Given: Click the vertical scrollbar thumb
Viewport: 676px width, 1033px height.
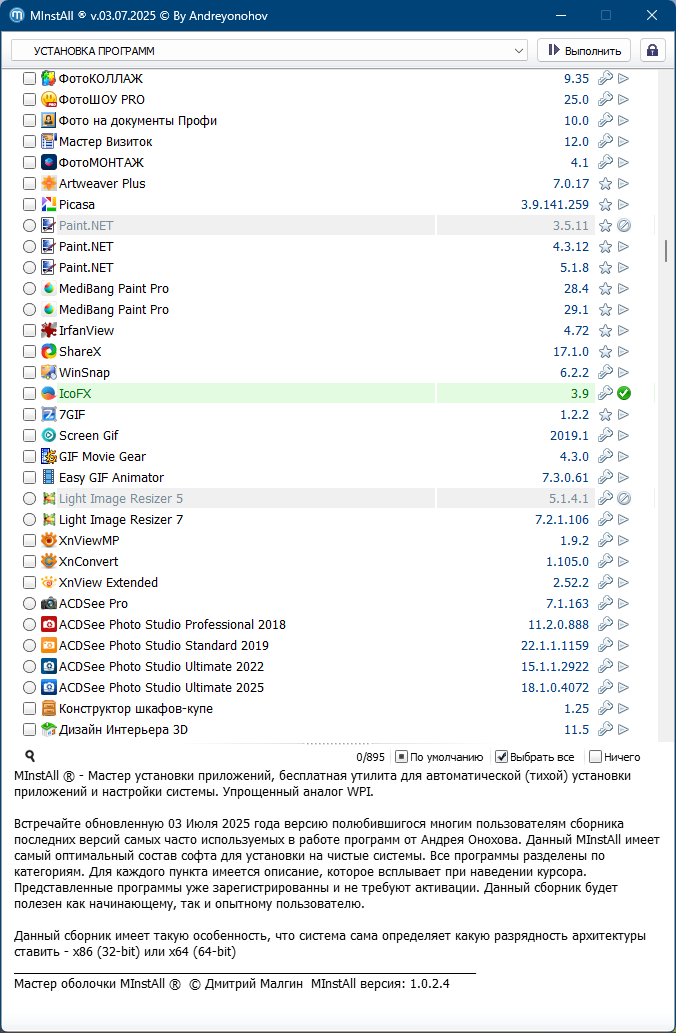Looking at the screenshot, I should pyautogui.click(x=666, y=250).
